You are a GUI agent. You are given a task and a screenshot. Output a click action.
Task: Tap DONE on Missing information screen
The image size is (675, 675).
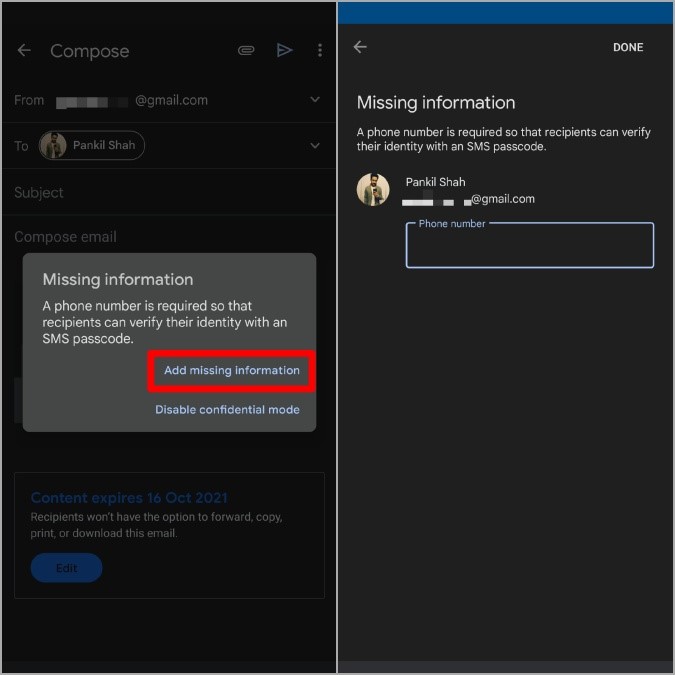pyautogui.click(x=628, y=47)
